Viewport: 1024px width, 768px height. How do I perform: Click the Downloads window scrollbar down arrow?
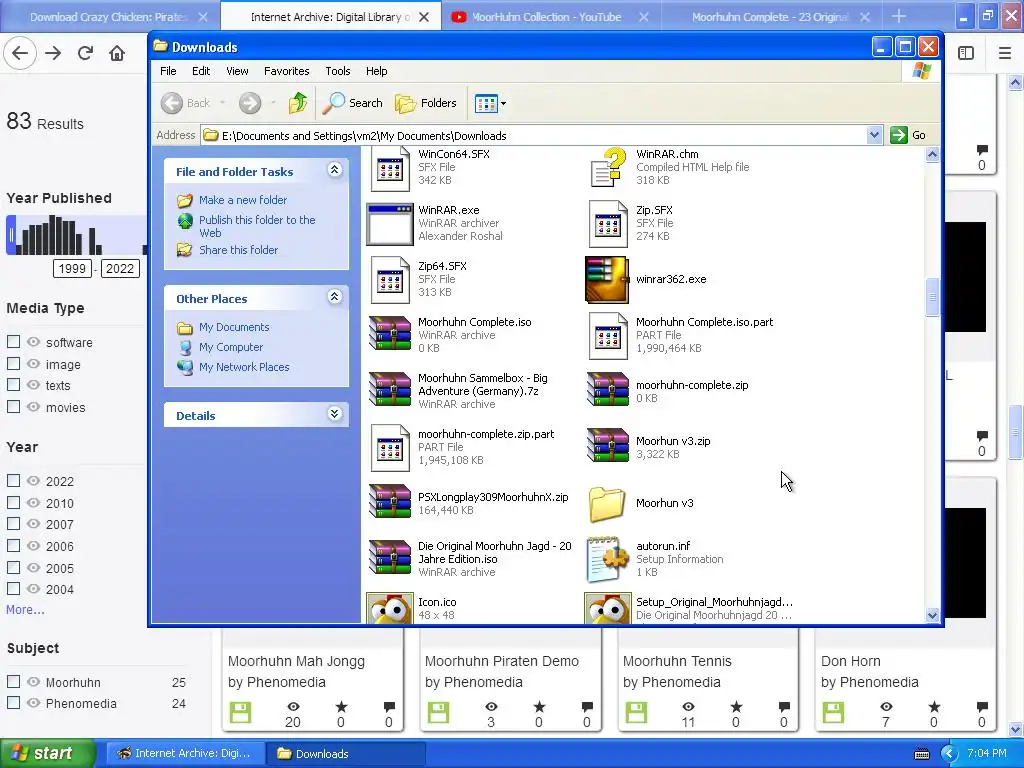[x=933, y=615]
